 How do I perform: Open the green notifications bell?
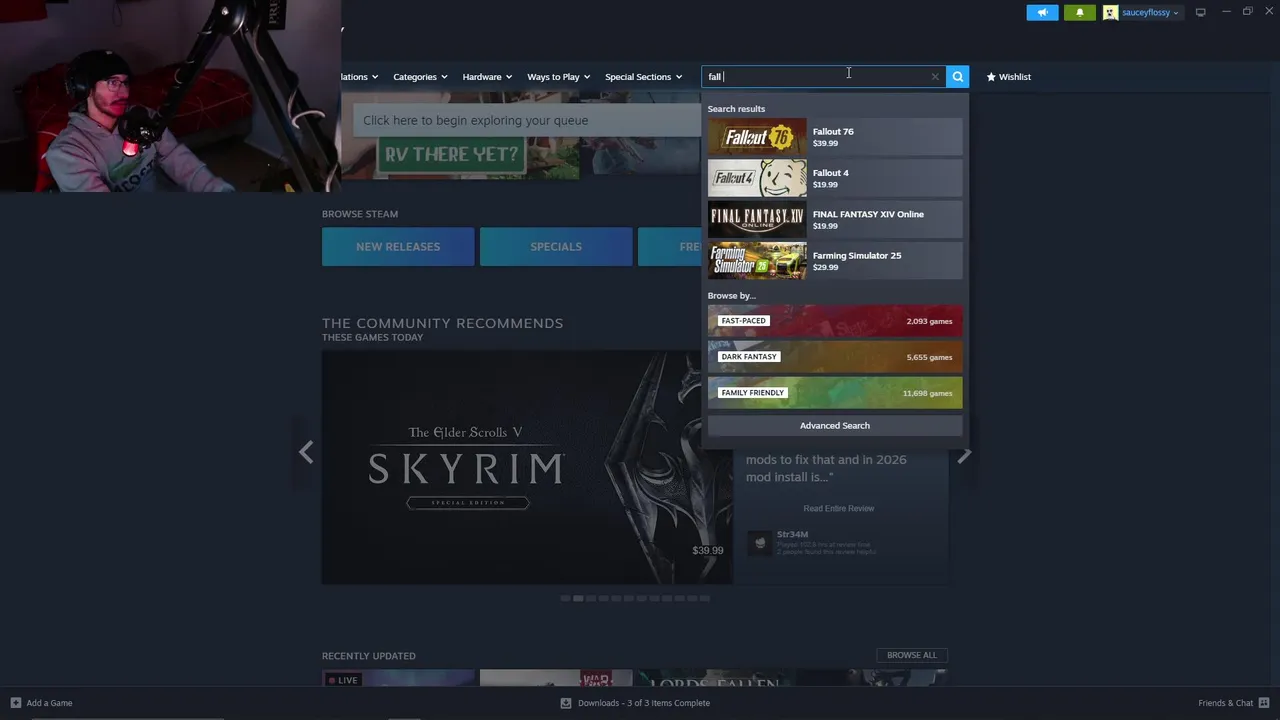1079,12
